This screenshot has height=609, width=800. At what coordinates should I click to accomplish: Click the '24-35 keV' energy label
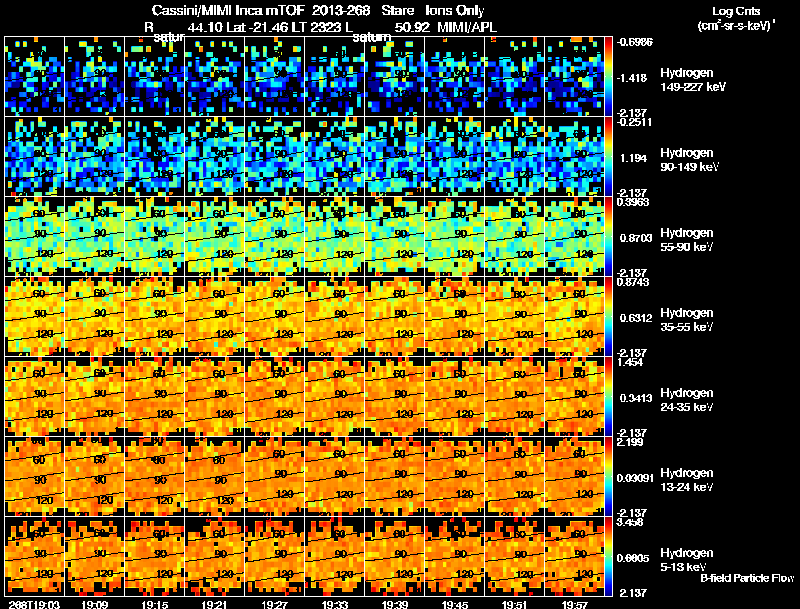click(x=687, y=407)
